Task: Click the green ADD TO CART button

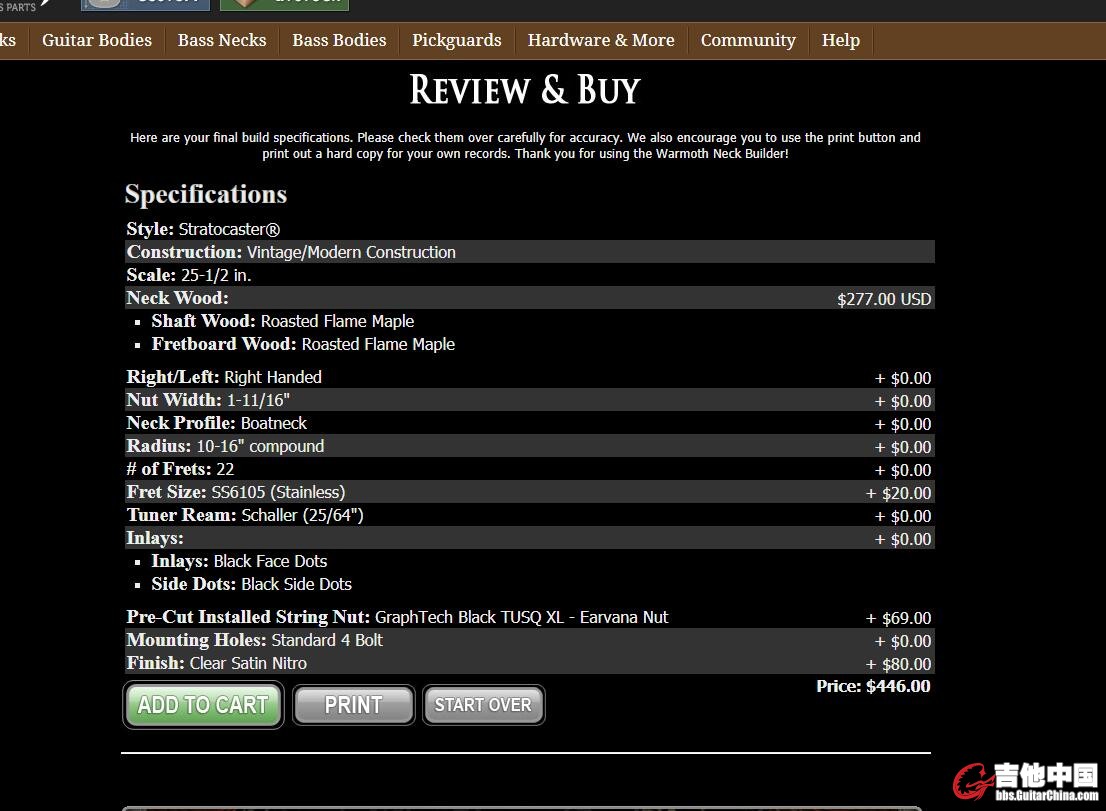Action: point(203,705)
